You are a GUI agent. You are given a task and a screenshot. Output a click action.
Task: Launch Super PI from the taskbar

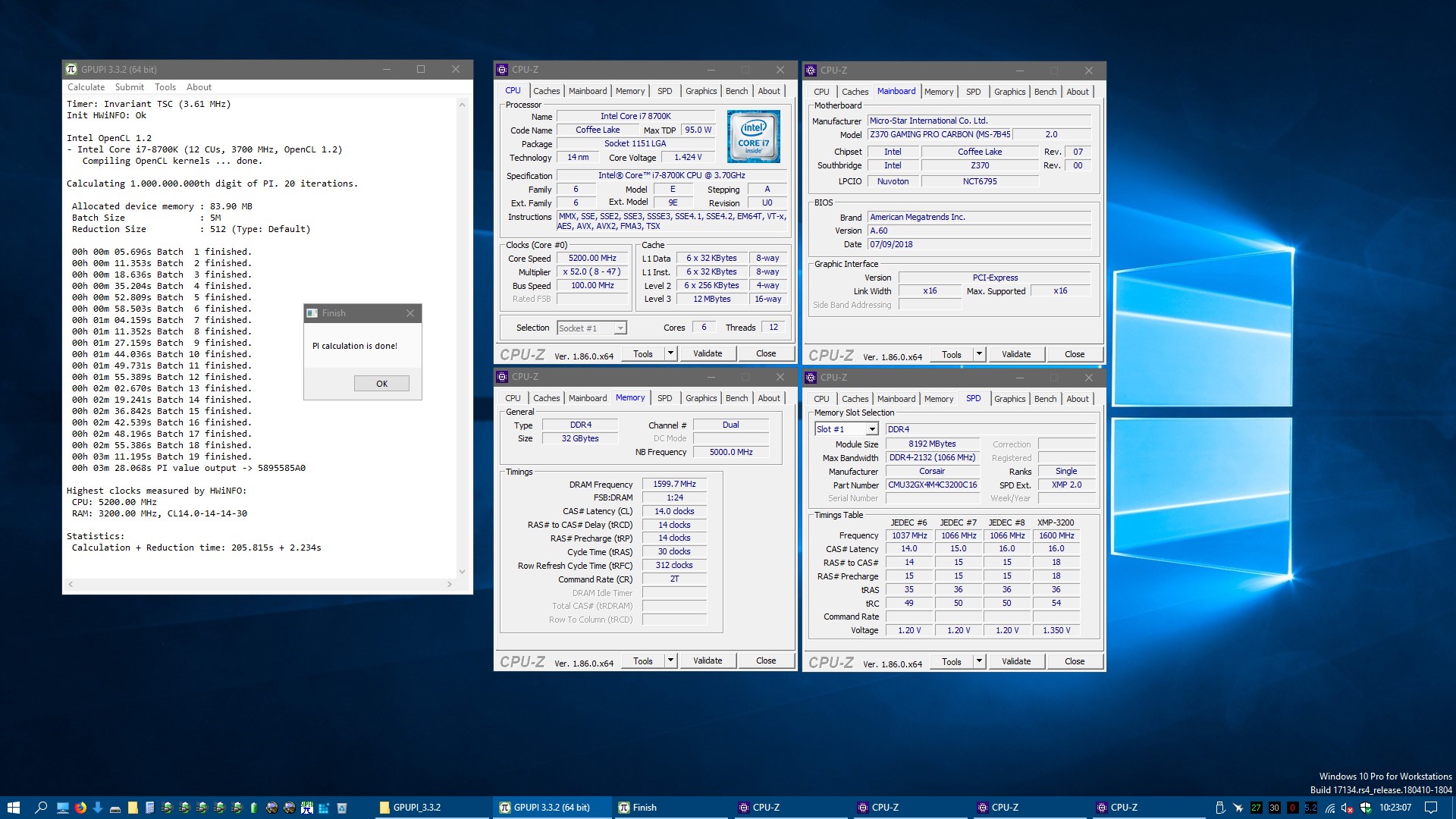tap(306, 808)
